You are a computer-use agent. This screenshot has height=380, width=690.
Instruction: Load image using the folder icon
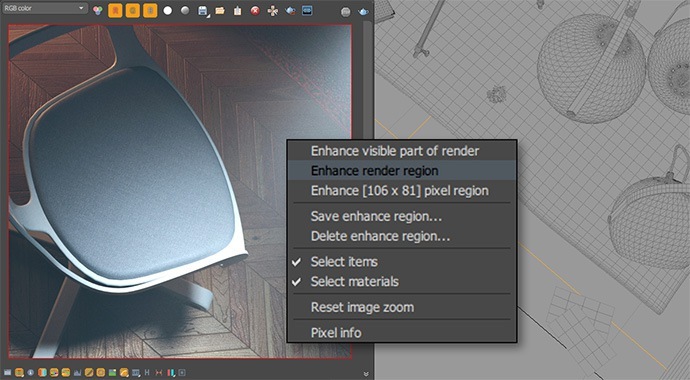coord(220,11)
